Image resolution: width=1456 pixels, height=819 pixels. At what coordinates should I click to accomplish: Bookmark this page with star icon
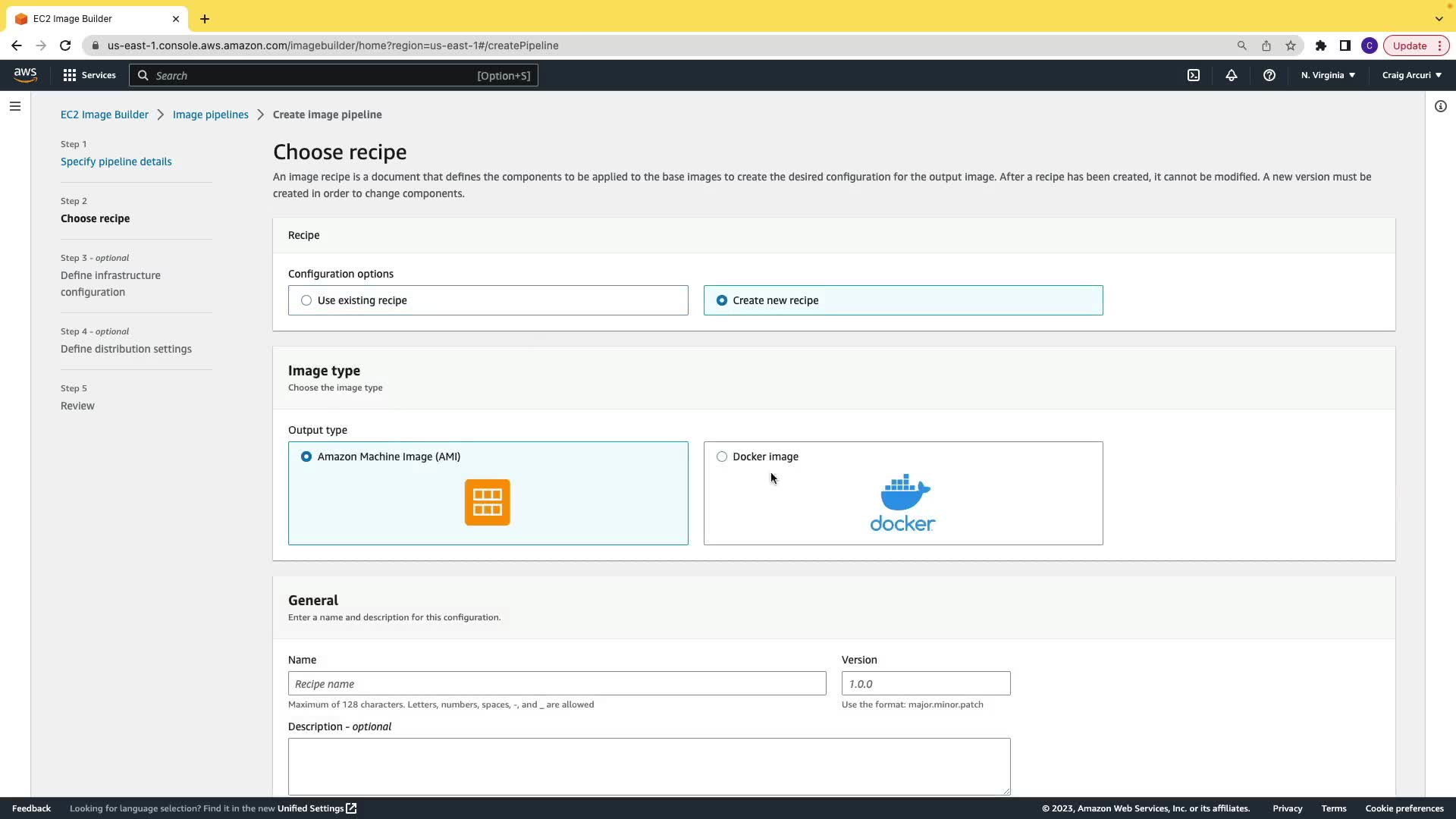coord(1291,45)
